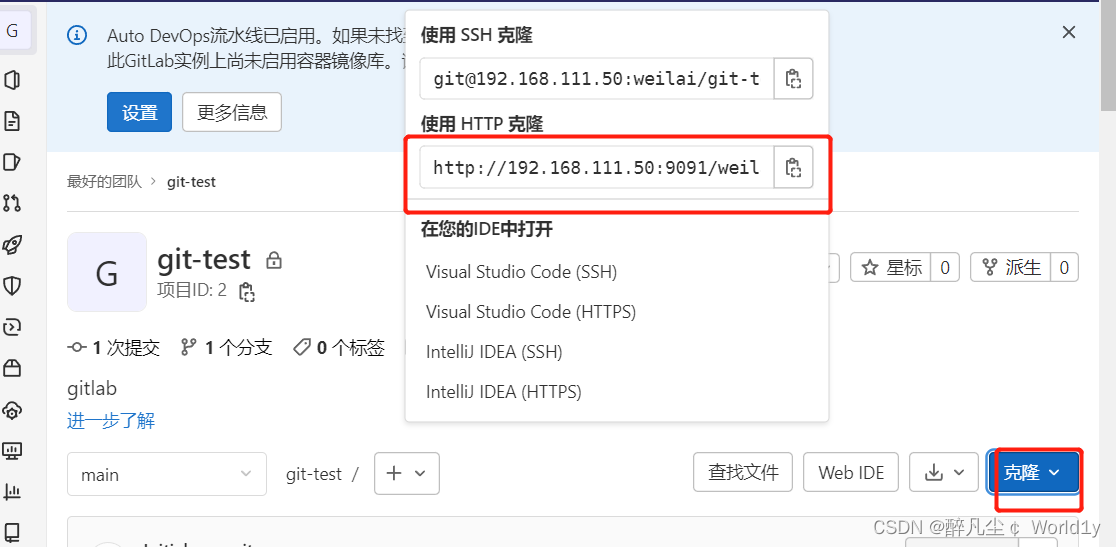Click the SSH clone URL field

[x=597, y=78]
